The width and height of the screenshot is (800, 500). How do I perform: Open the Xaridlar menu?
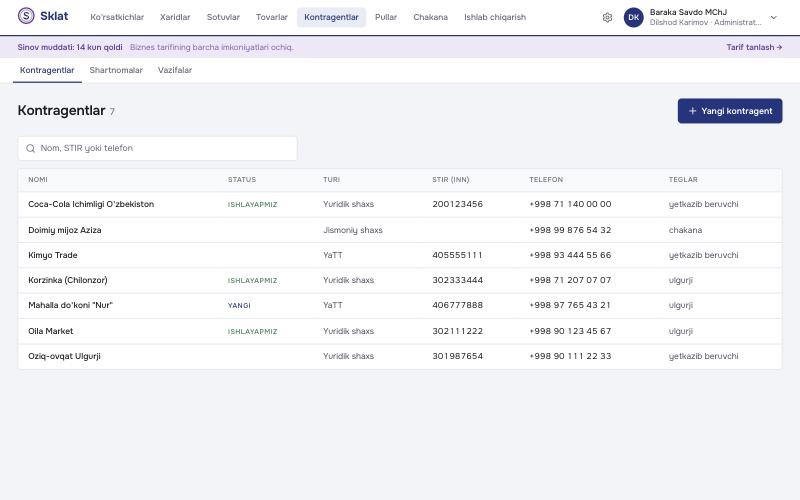coord(175,17)
